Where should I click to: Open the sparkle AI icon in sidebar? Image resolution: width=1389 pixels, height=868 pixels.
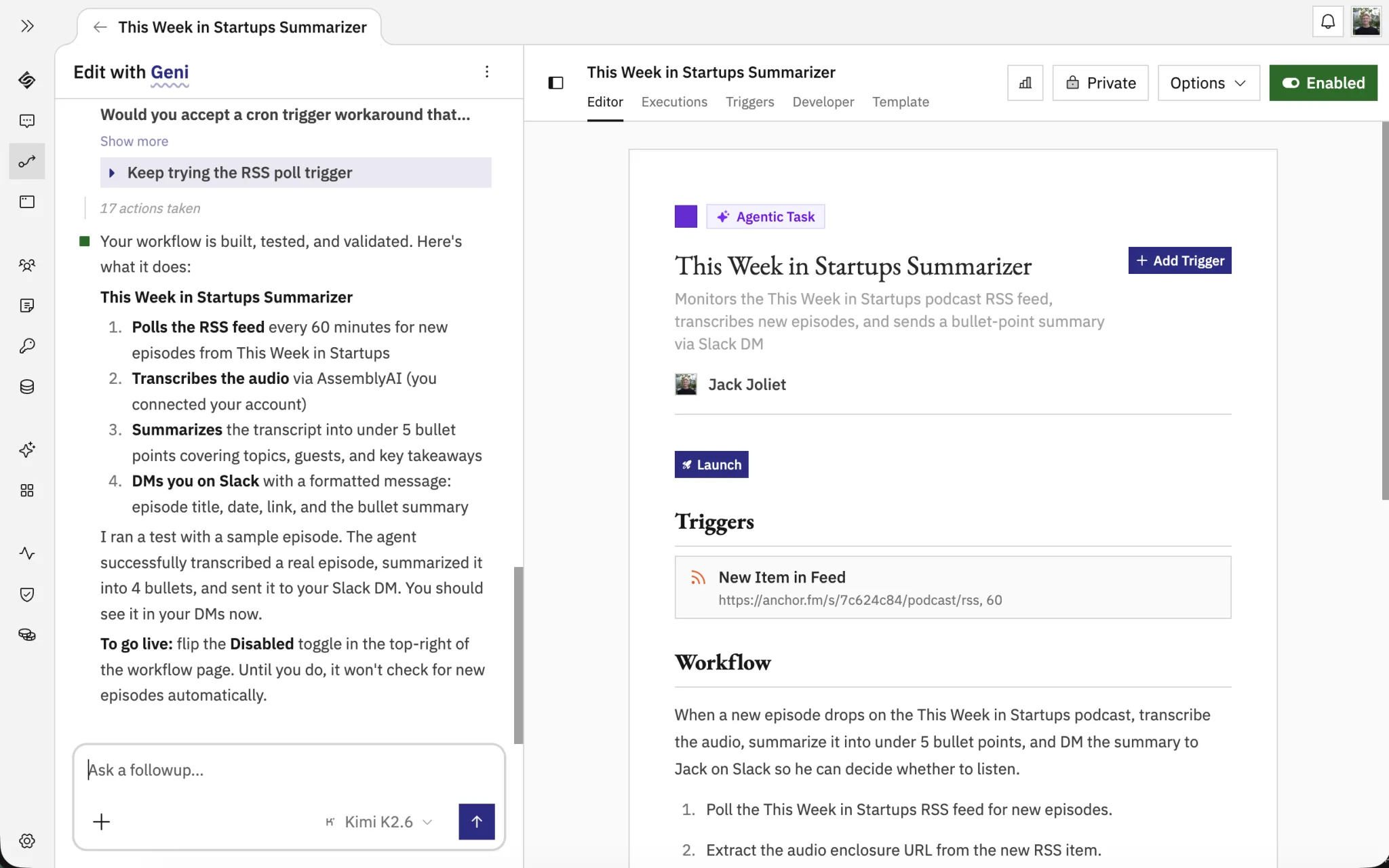[x=27, y=450]
